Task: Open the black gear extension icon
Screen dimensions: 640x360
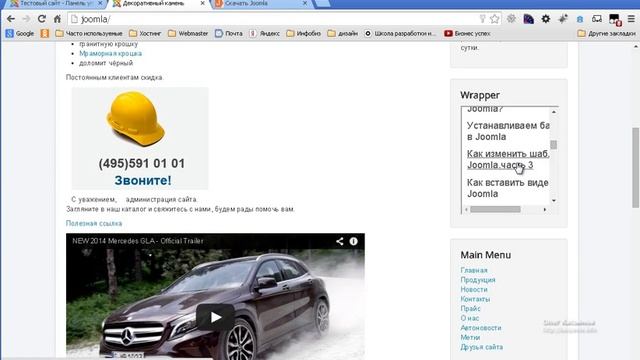Action: pos(546,19)
